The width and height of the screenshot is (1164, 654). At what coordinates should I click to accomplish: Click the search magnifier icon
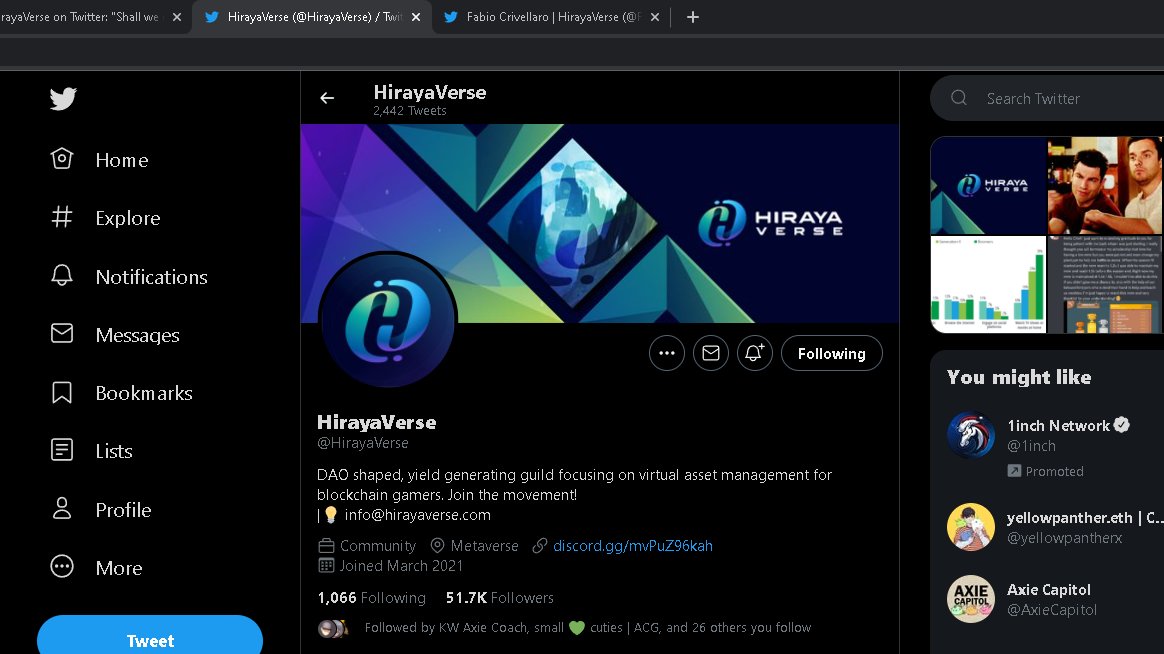coord(958,98)
